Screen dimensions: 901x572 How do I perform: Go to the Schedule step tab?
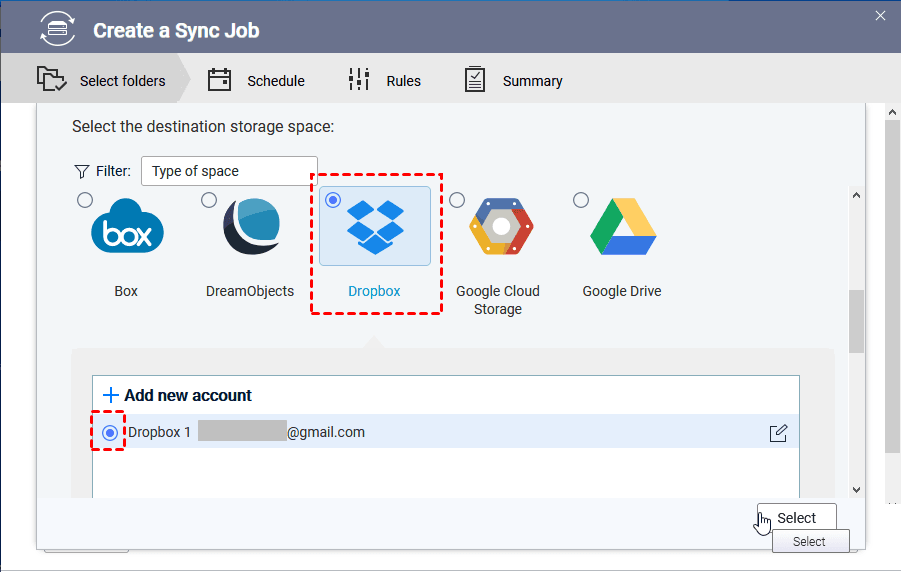point(256,81)
